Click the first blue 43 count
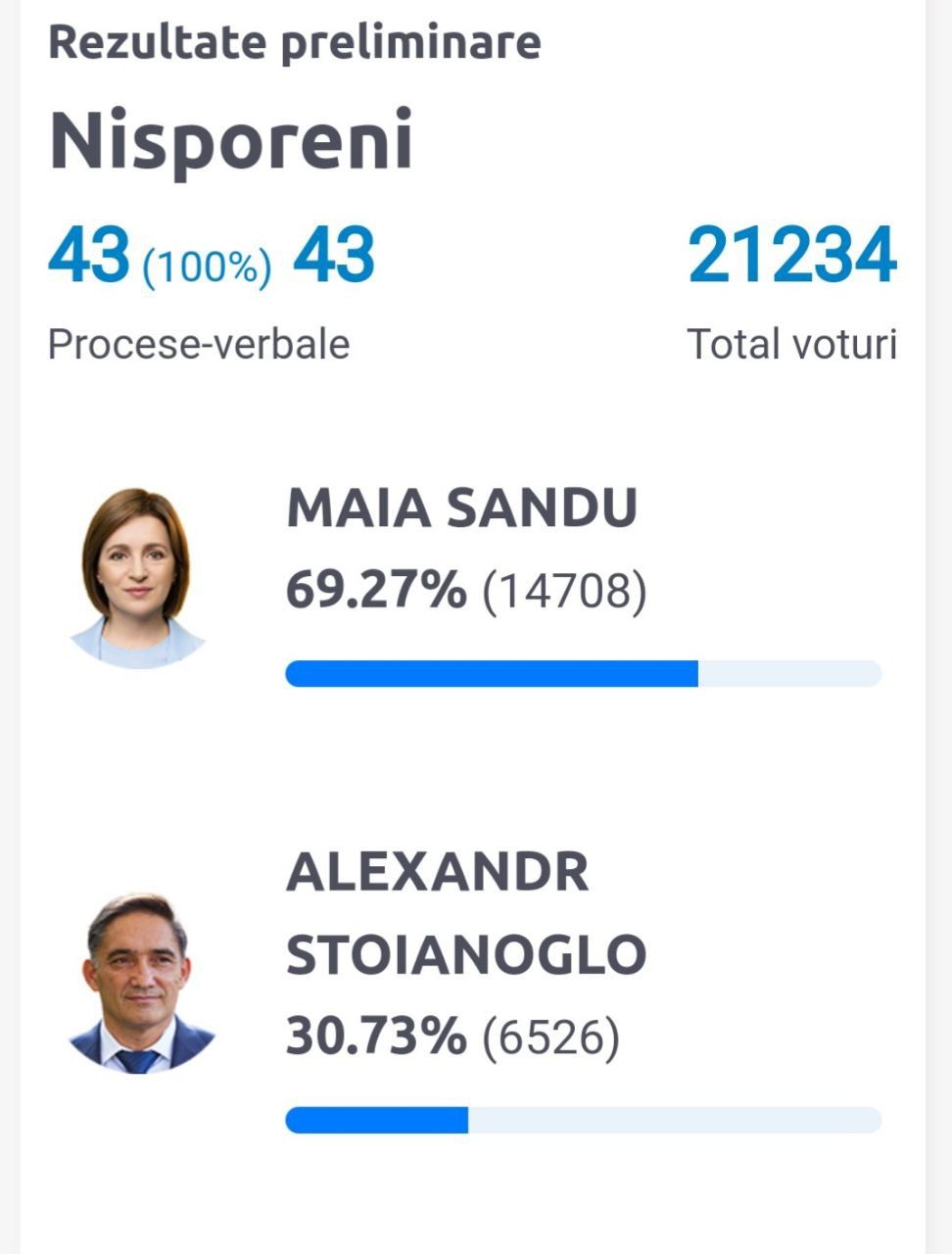The image size is (952, 1254). pyautogui.click(x=89, y=256)
